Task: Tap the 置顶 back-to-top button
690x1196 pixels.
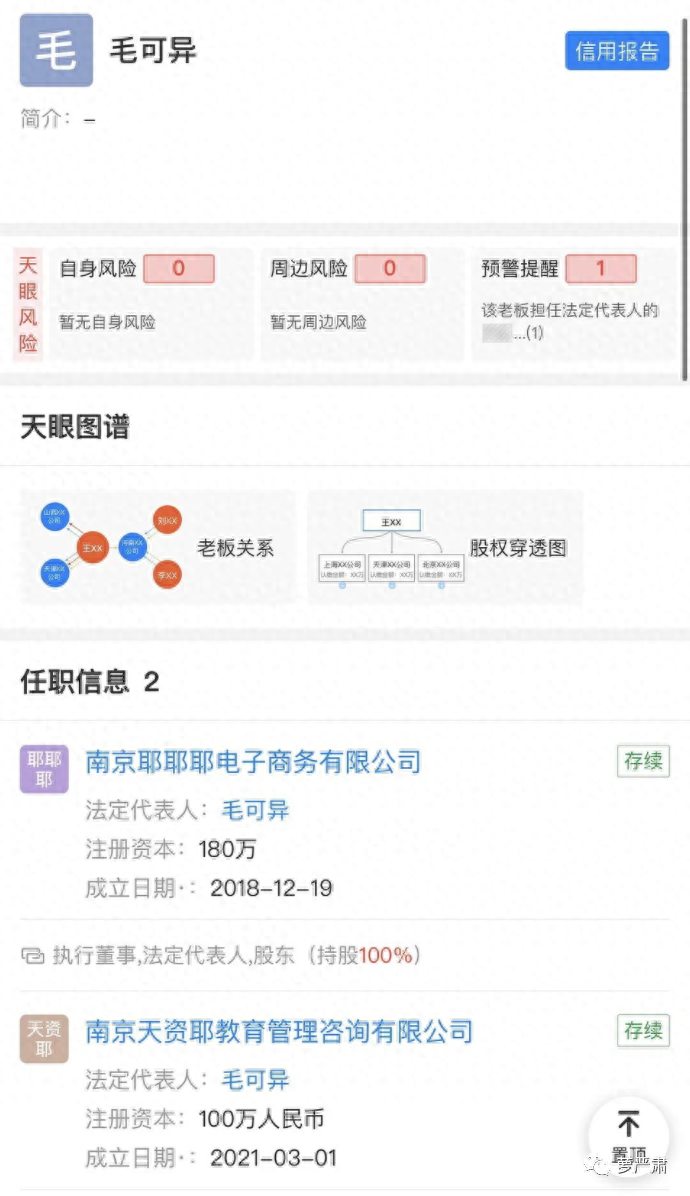Action: click(x=628, y=1132)
